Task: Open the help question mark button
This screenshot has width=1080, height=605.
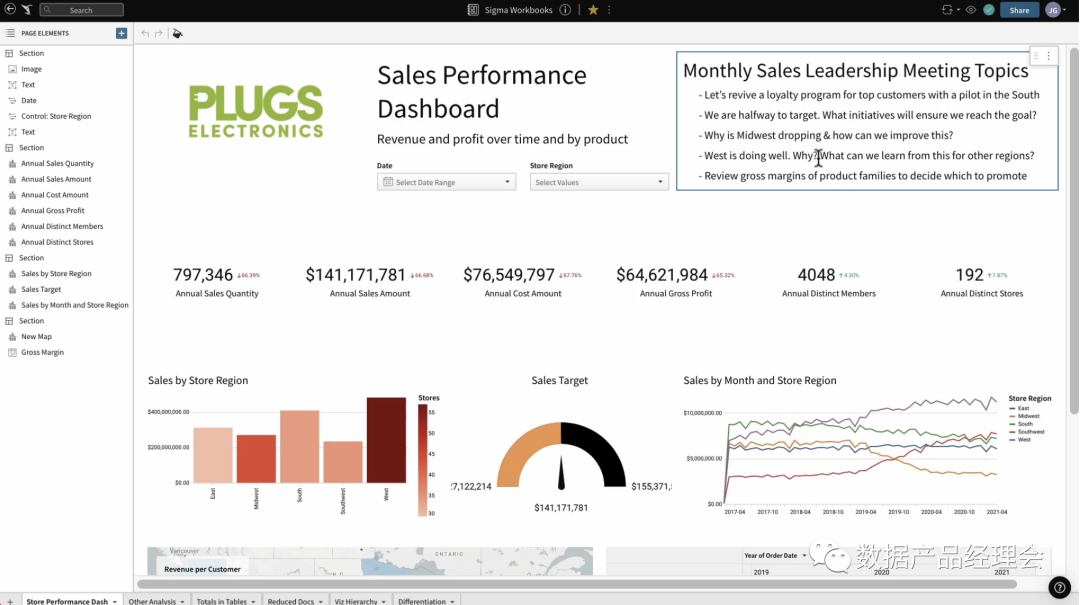Action: (1059, 587)
